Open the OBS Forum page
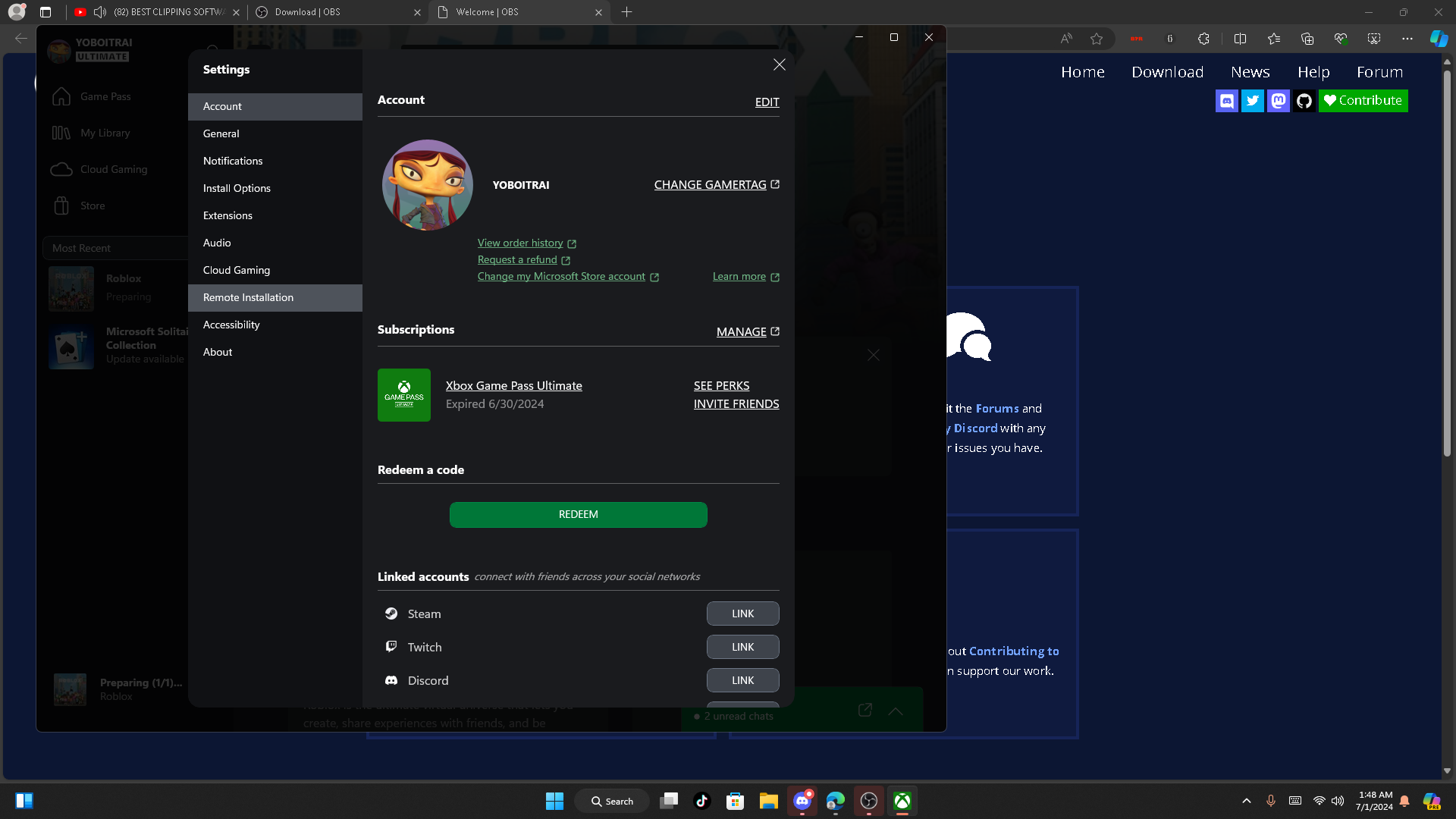 [1379, 72]
